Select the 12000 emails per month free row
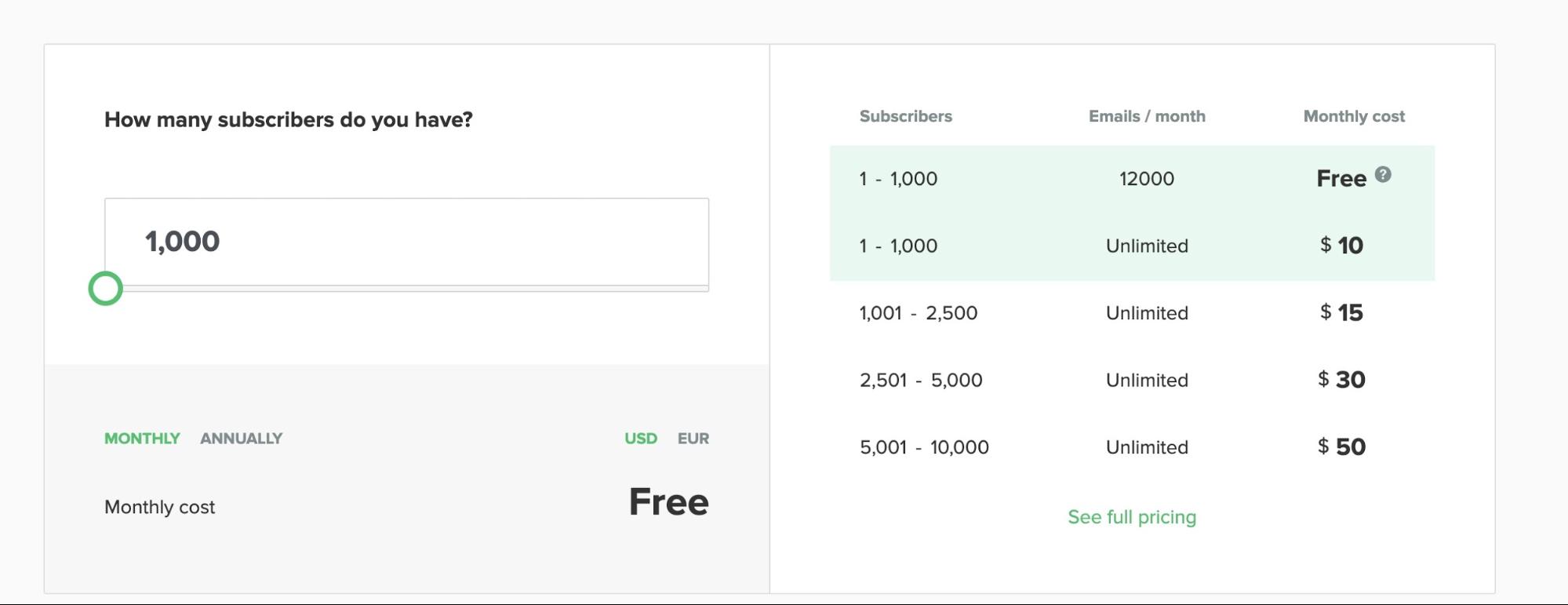The height and width of the screenshot is (605, 1568). point(1146,179)
